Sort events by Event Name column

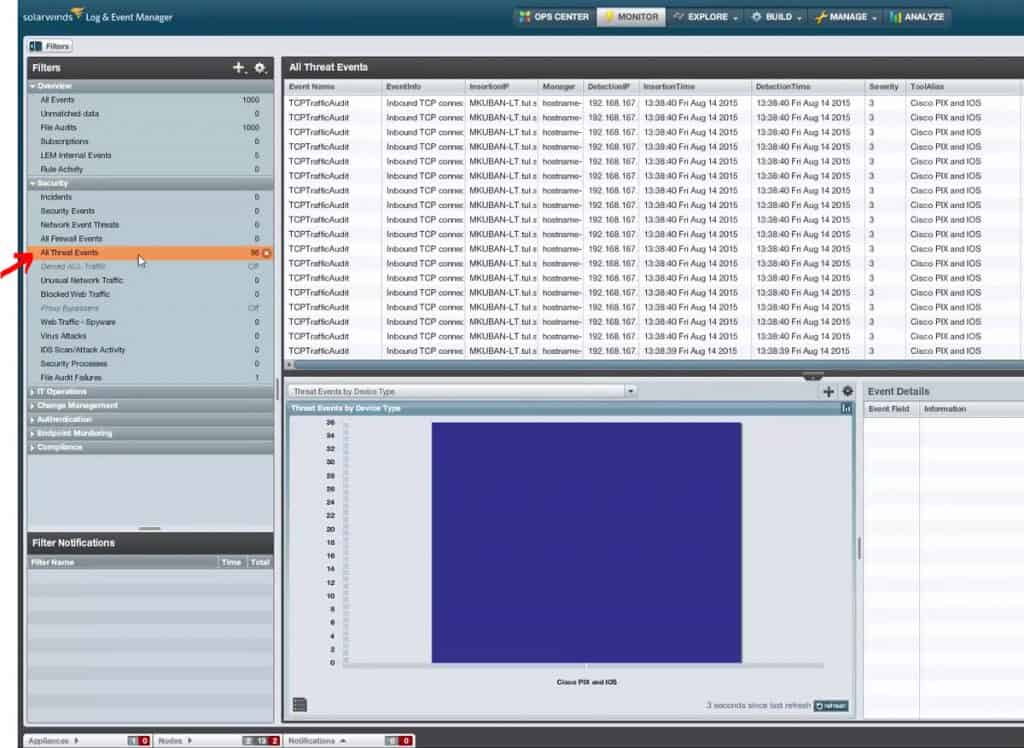tap(333, 86)
